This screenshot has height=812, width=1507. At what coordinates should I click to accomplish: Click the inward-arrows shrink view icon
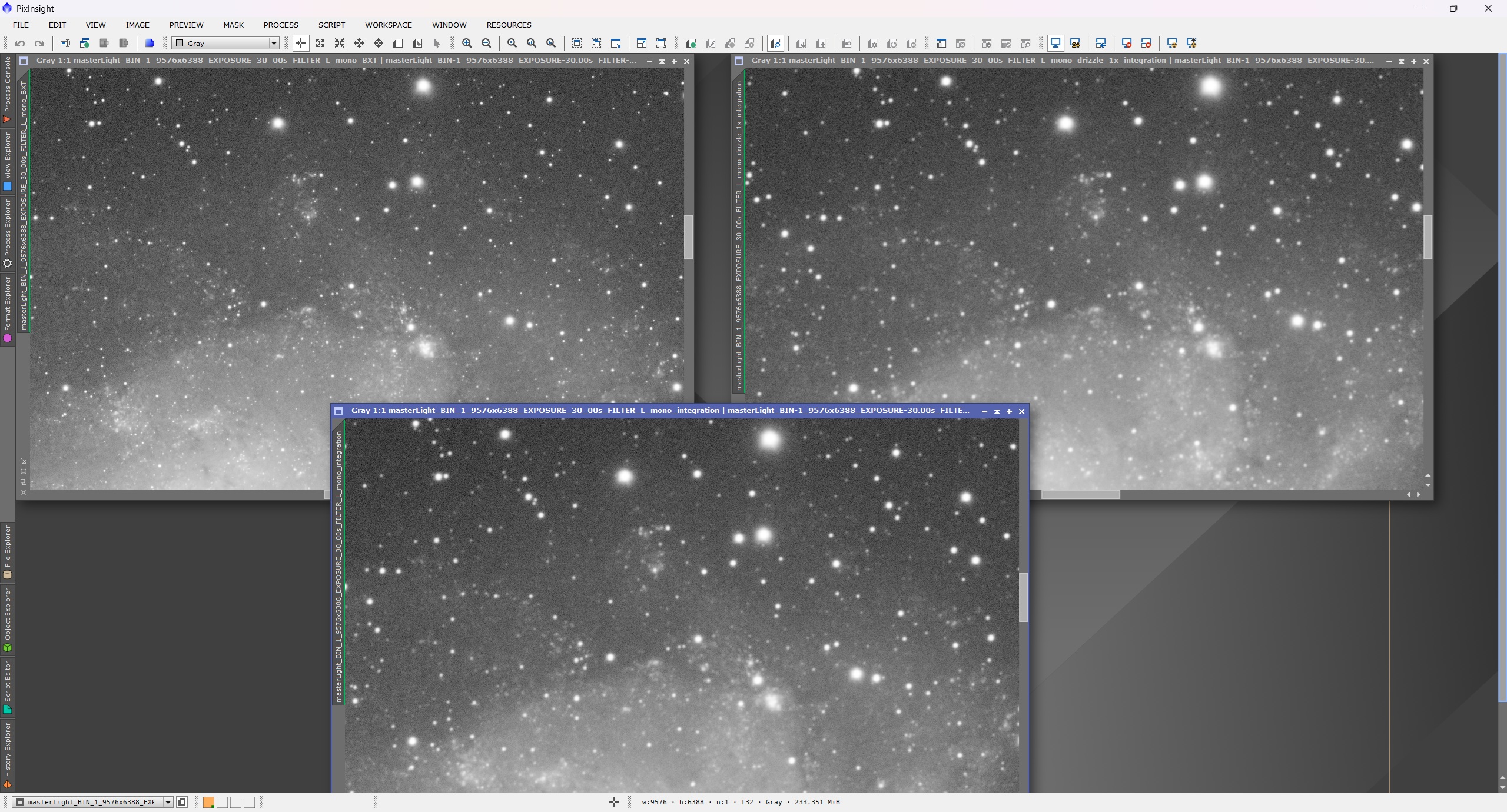(340, 43)
